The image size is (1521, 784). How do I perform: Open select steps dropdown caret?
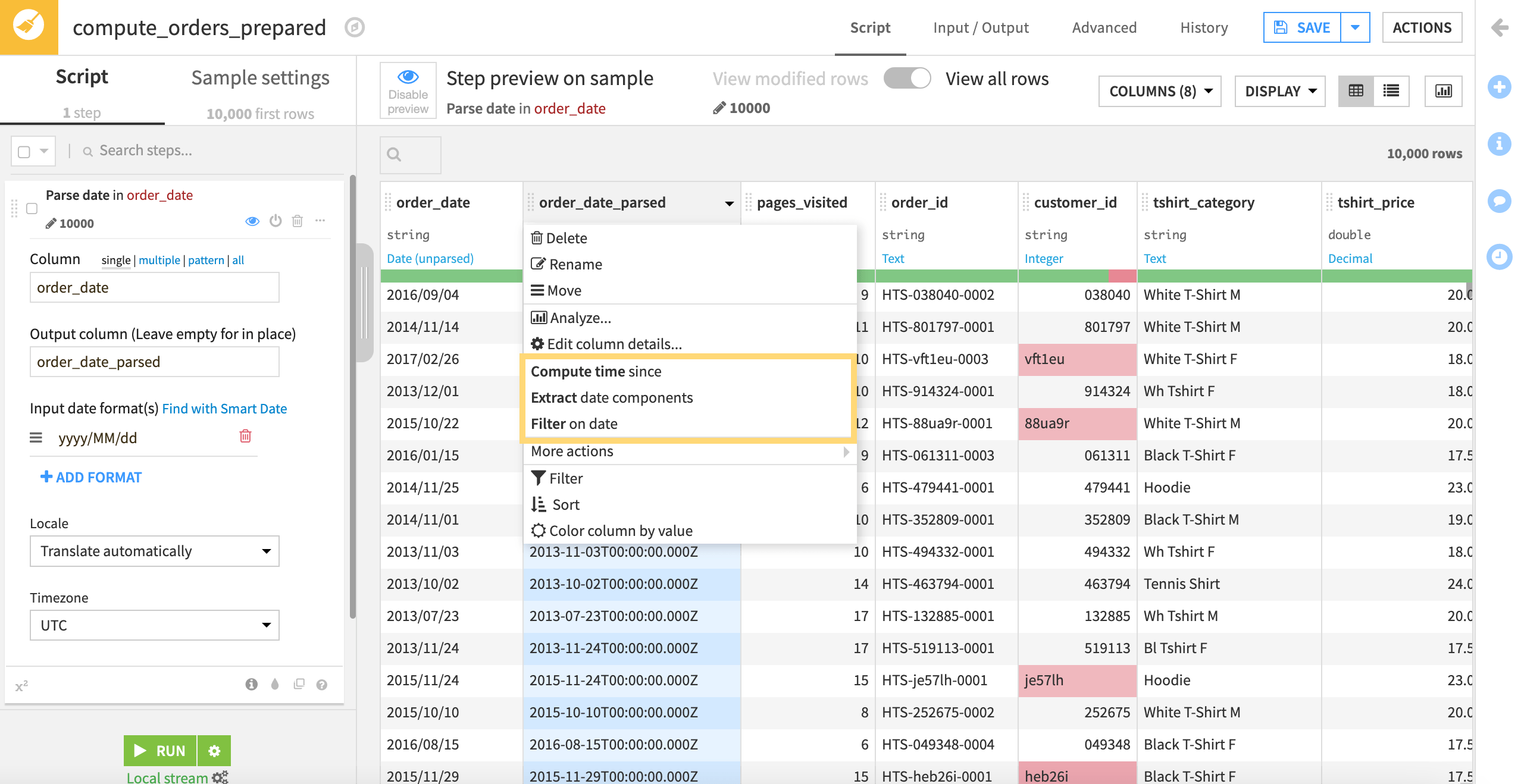point(44,151)
